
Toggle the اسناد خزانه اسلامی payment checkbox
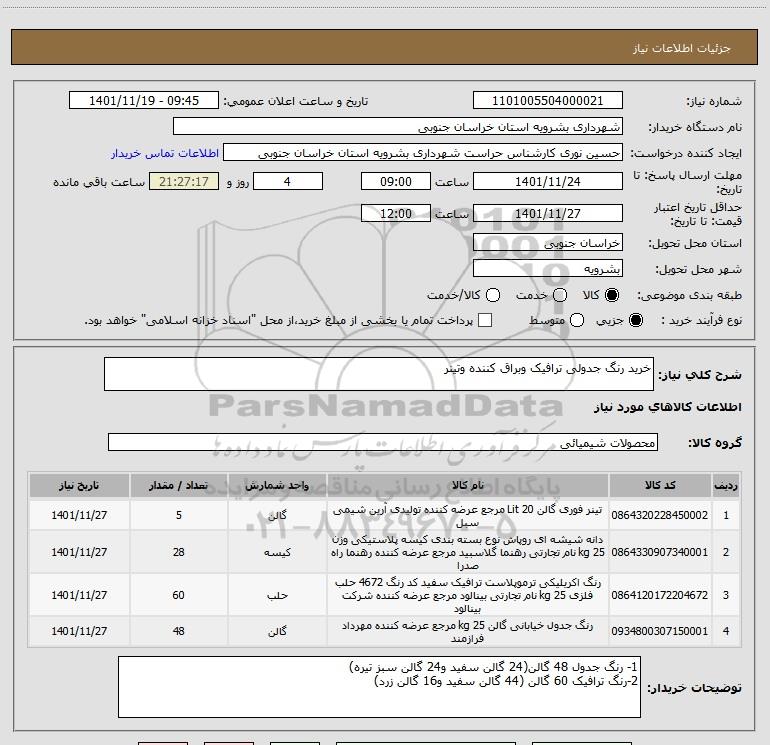pos(485,320)
